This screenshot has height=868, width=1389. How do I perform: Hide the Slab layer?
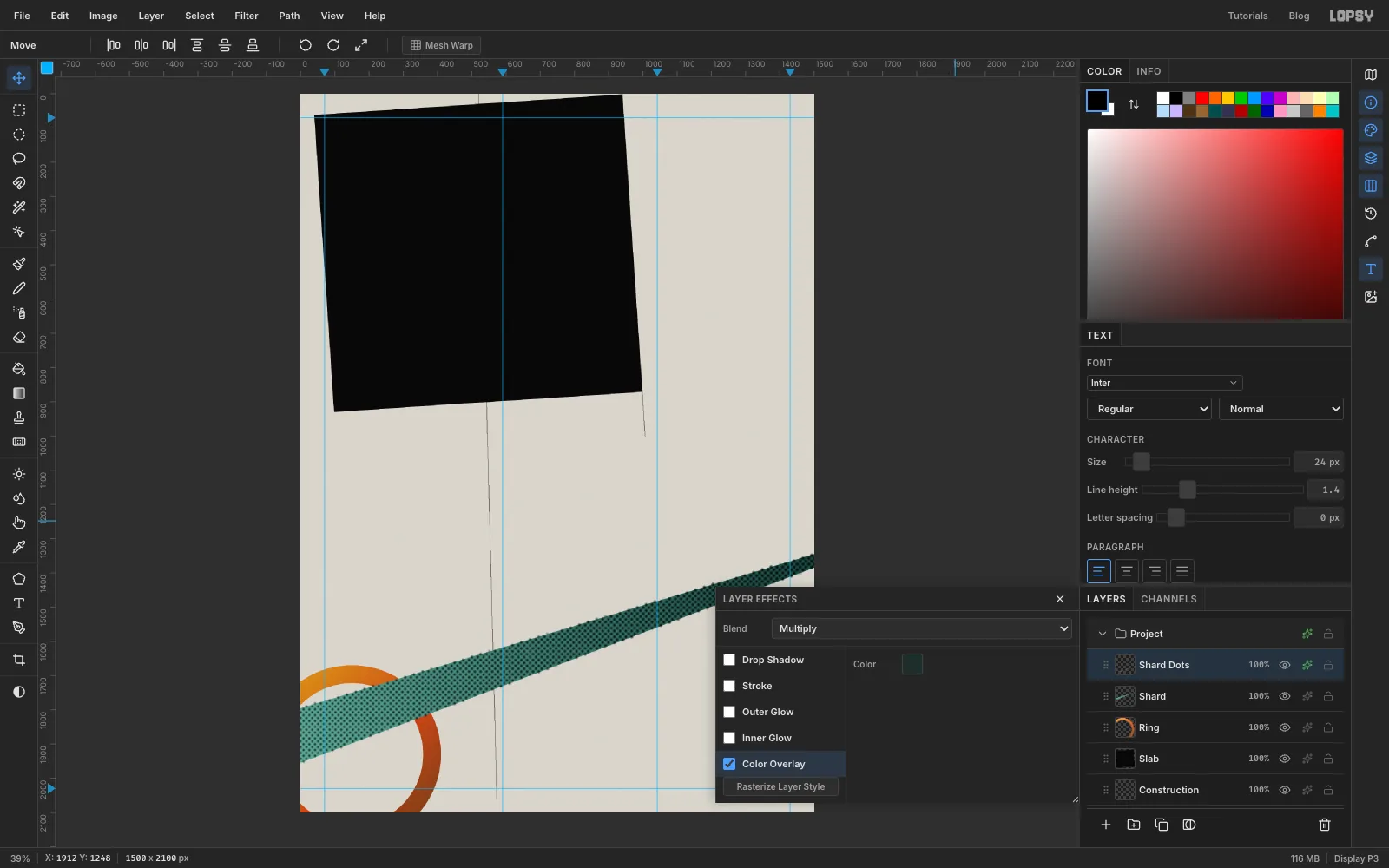tap(1285, 759)
